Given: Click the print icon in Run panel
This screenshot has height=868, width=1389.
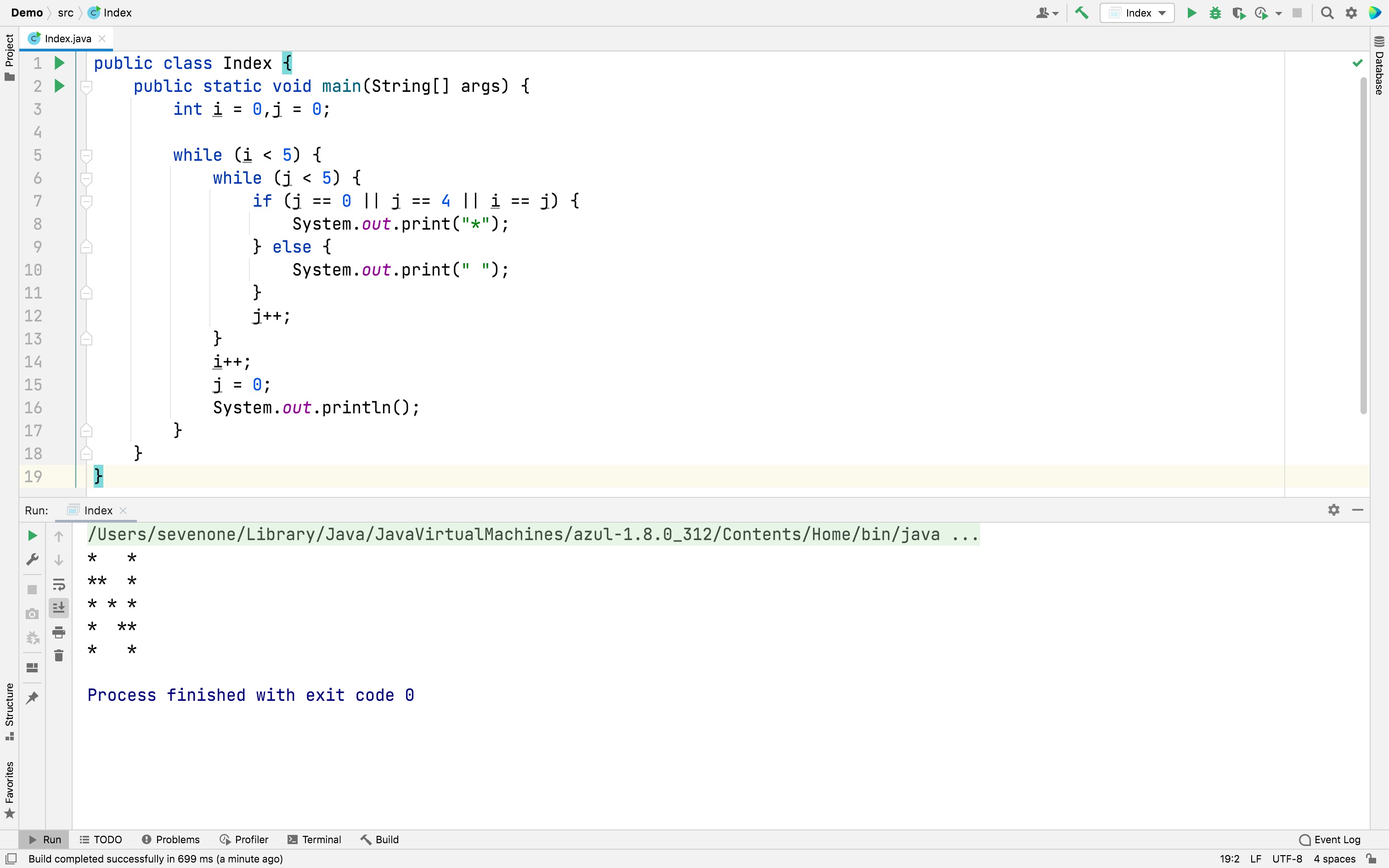Looking at the screenshot, I should pyautogui.click(x=58, y=632).
